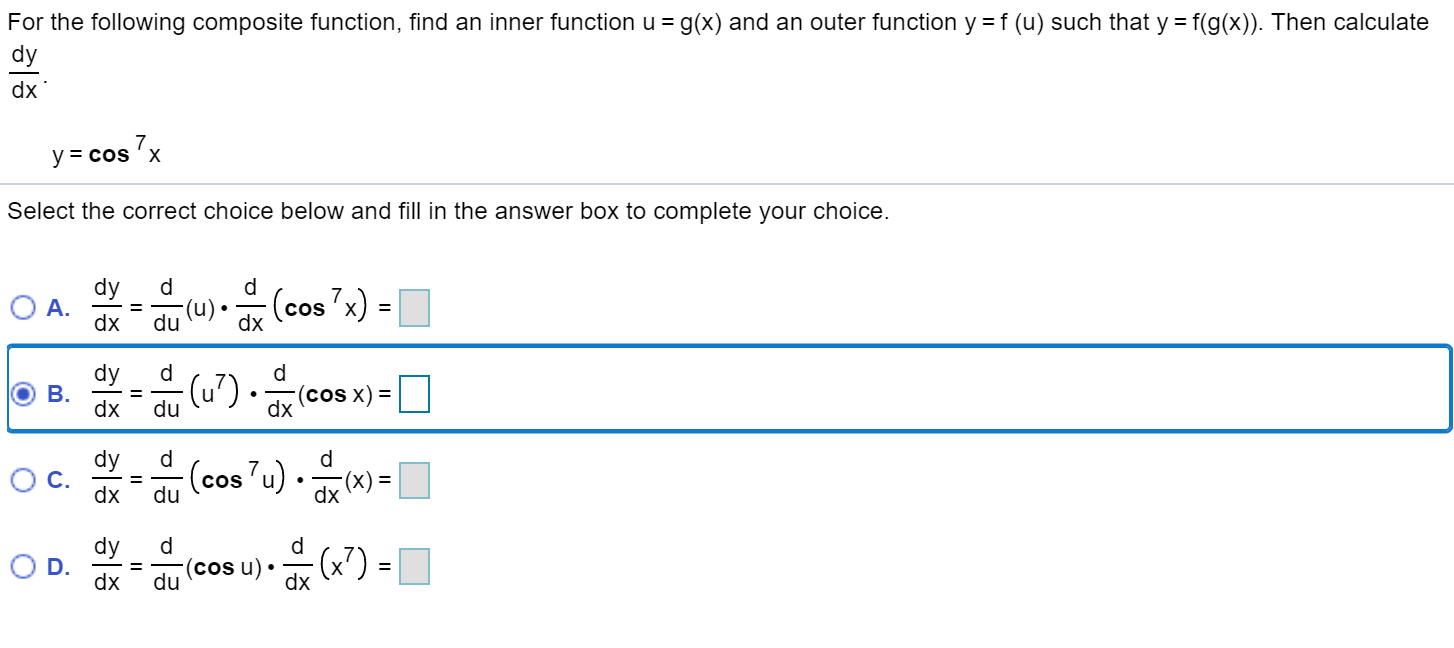Viewport: 1454px width, 648px height.
Task: Click the label C beside its radio button
Action: pyautogui.click(x=58, y=480)
